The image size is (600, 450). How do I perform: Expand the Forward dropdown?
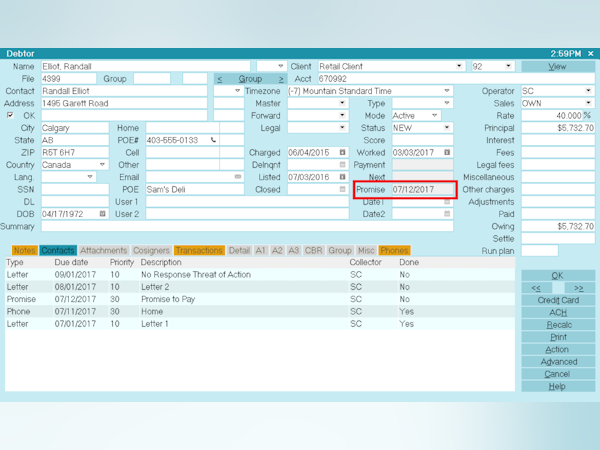(x=342, y=115)
